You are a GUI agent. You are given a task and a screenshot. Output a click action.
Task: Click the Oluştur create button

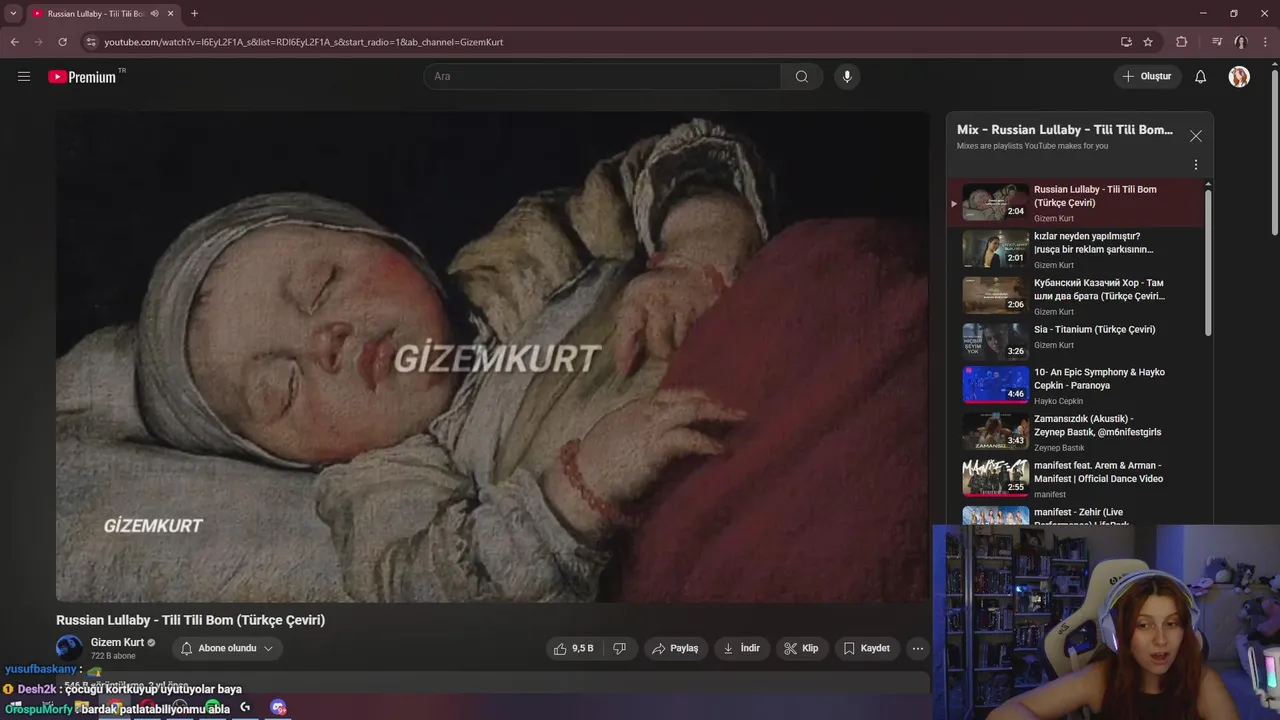click(x=1147, y=76)
